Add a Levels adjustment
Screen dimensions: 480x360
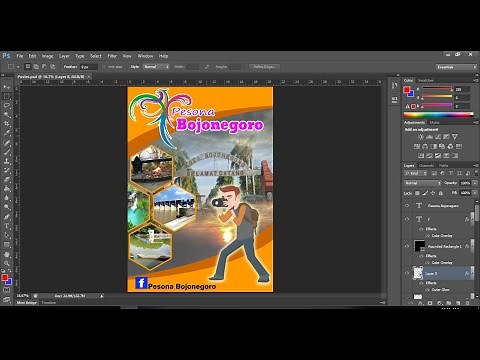429,137
